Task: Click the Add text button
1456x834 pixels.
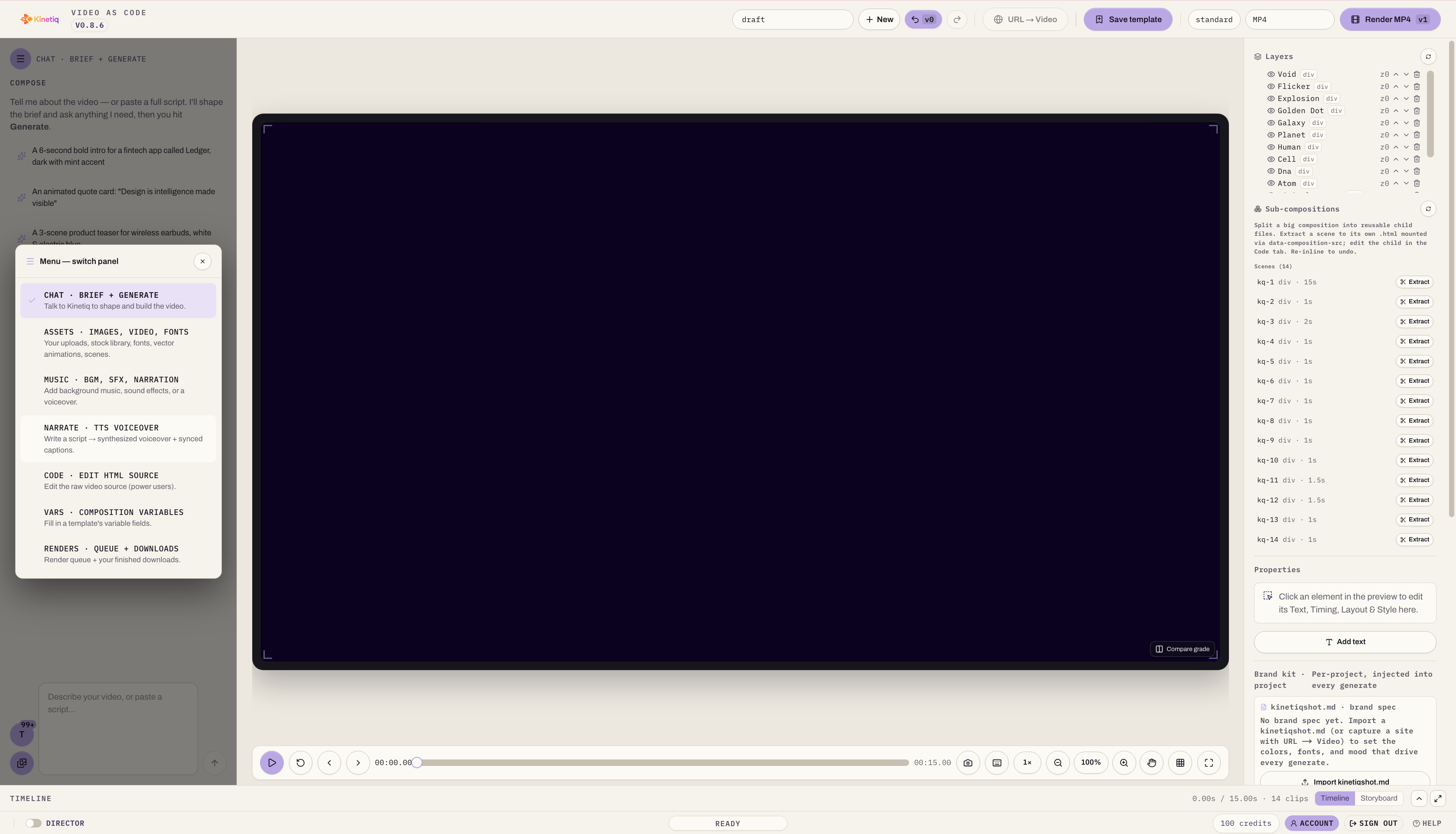Action: tap(1344, 642)
